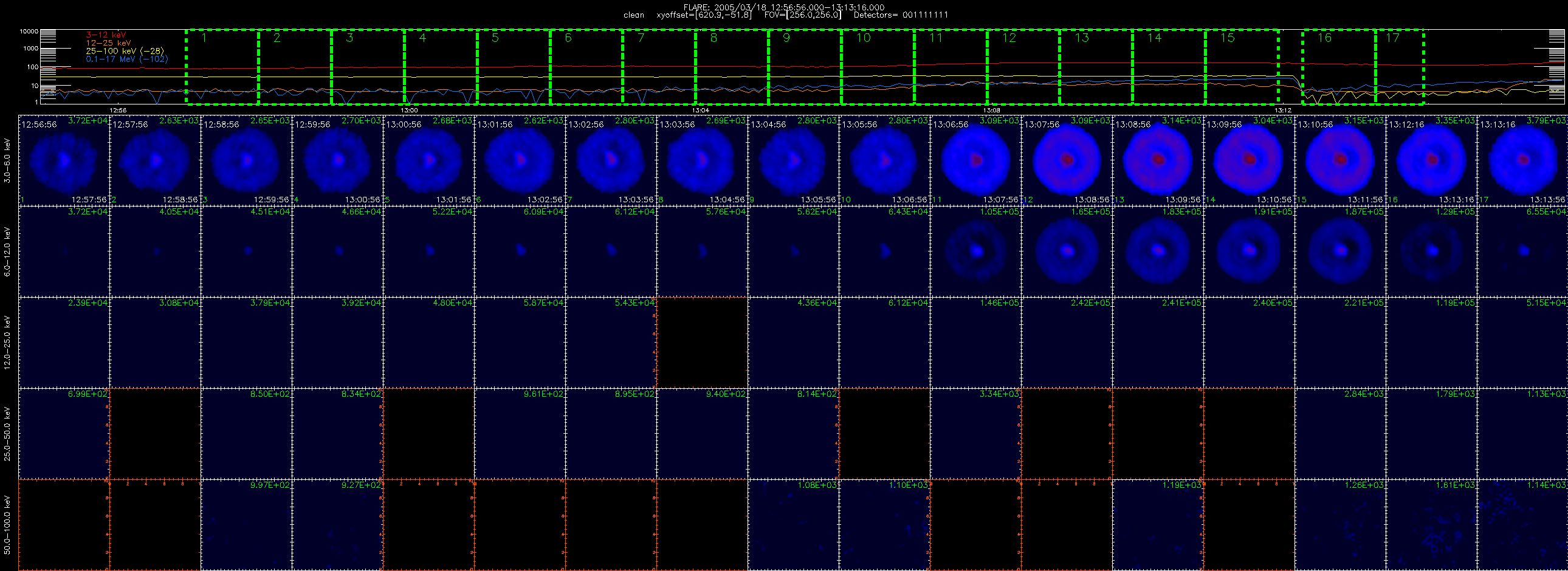
Task: Open the 6.0-12.0 keV image labeled 1.65E+05
Action: (x=1067, y=251)
